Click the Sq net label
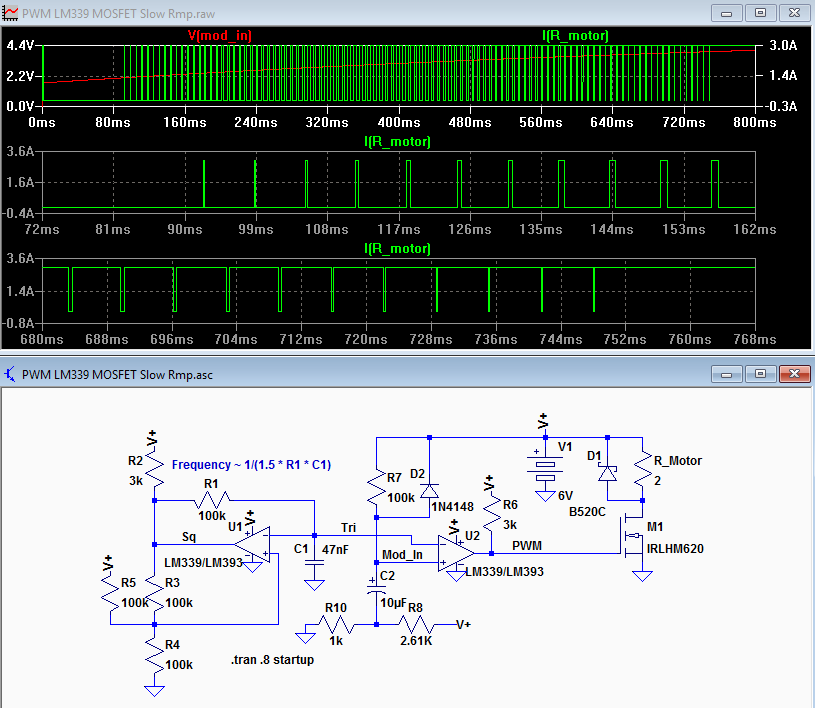Image resolution: width=815 pixels, height=708 pixels. tap(189, 536)
